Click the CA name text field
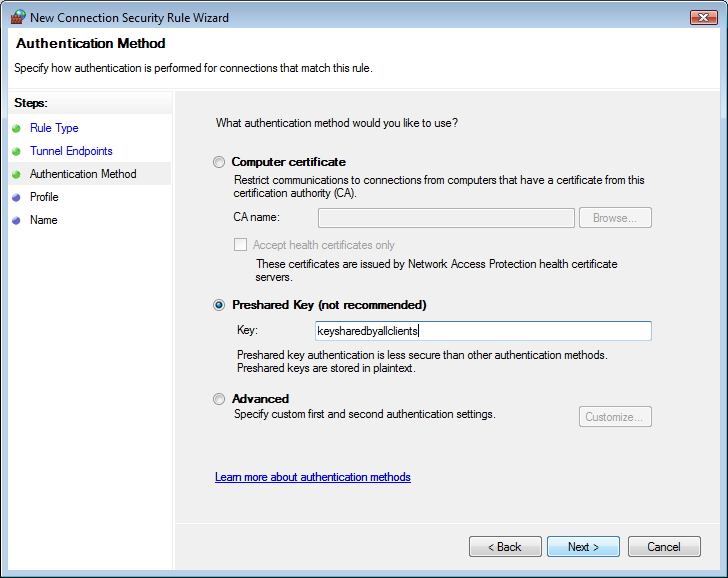The width and height of the screenshot is (728, 578). [446, 218]
